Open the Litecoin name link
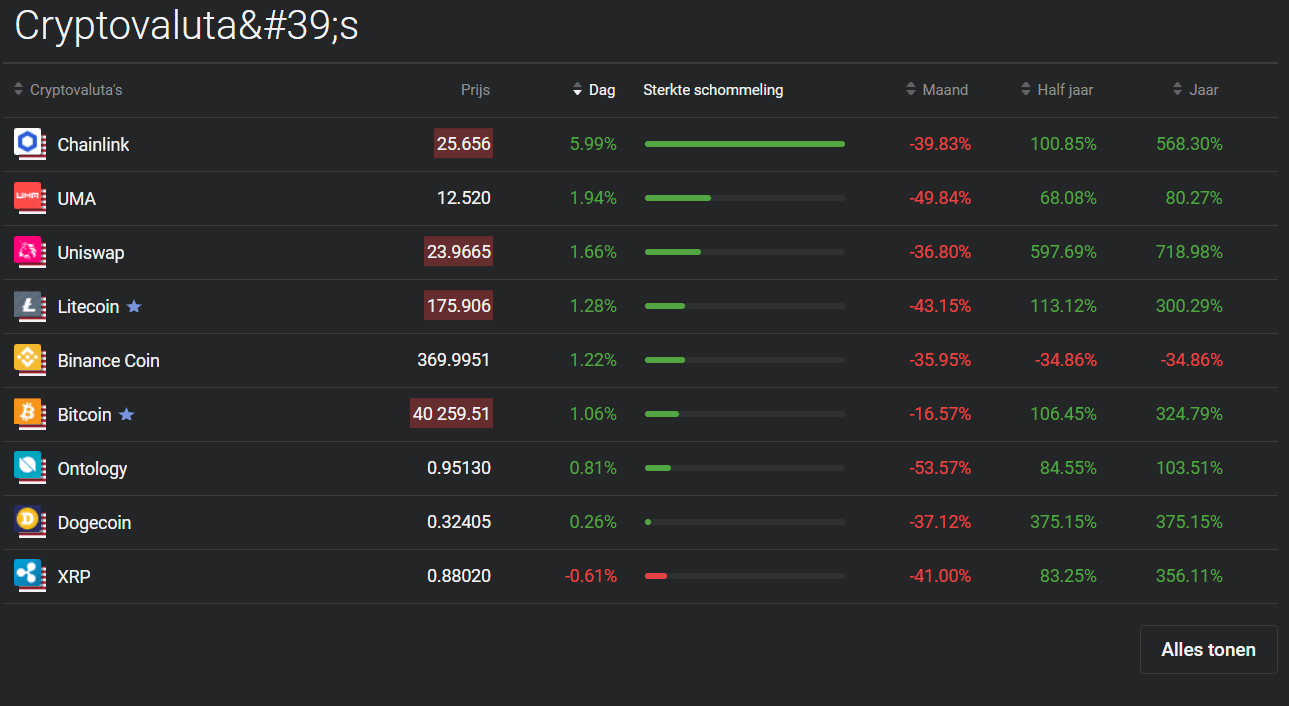Viewport: 1289px width, 706px height. coord(88,307)
